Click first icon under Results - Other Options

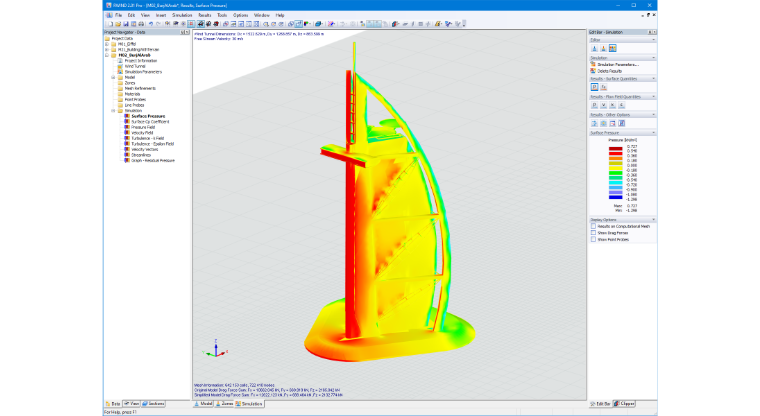pyautogui.click(x=594, y=124)
